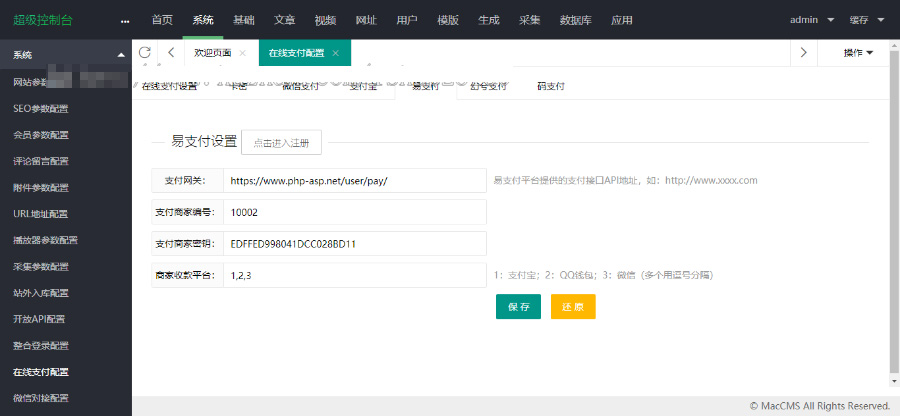The image size is (900, 416).
Task: Click the 保存 button
Action: (x=518, y=307)
